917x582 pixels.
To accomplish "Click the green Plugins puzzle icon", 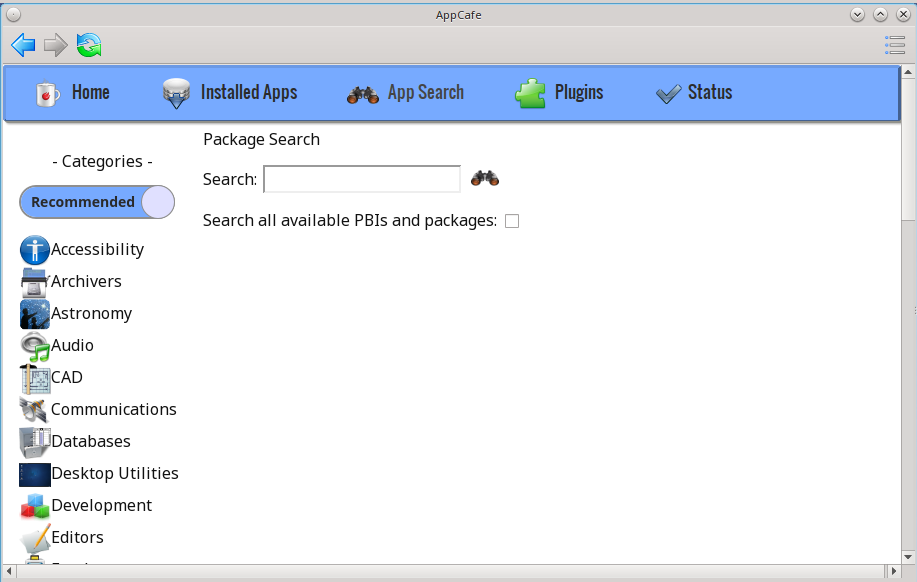I will click(x=530, y=94).
